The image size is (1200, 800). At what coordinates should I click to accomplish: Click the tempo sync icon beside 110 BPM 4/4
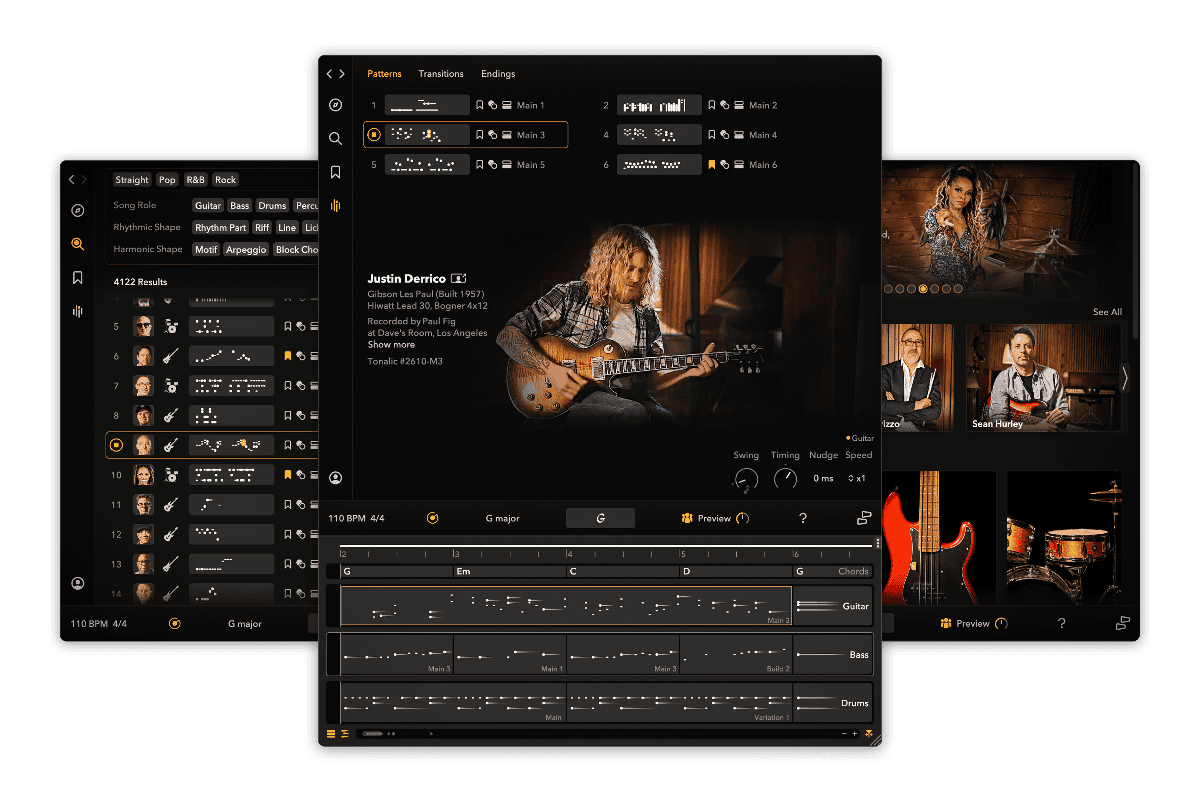click(432, 518)
